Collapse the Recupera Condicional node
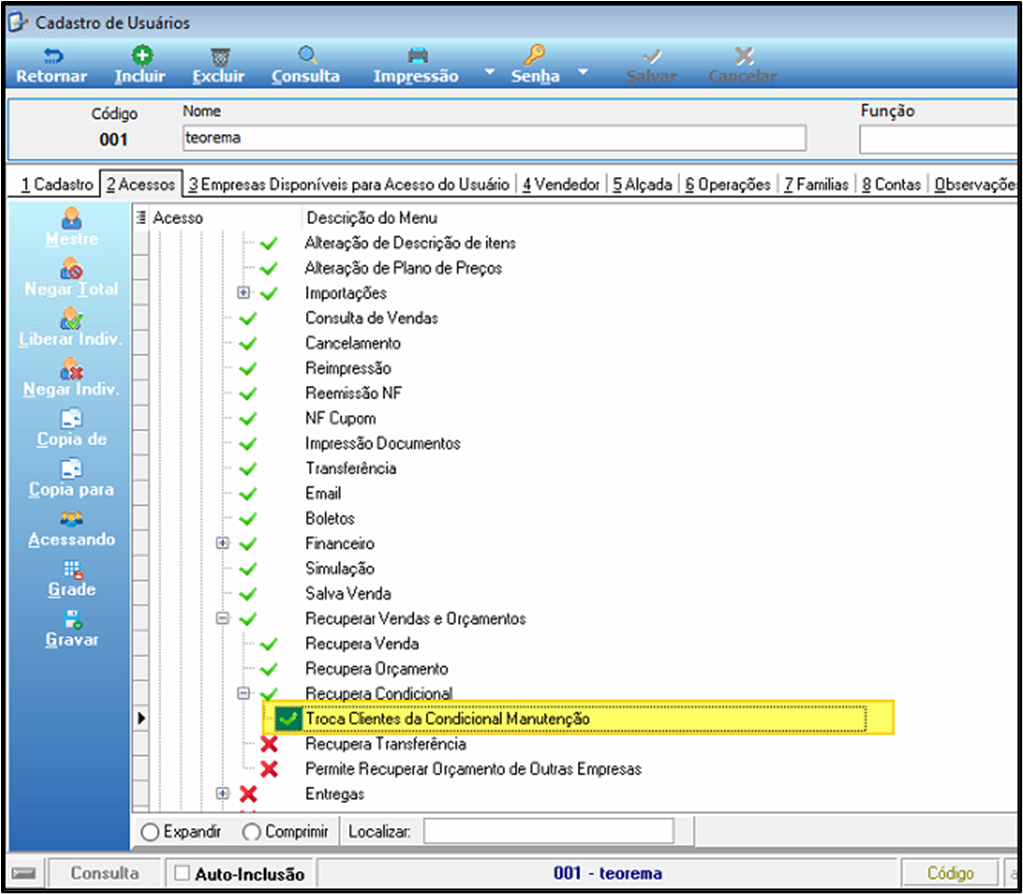Screen dimensions: 1023x894 click(243, 693)
